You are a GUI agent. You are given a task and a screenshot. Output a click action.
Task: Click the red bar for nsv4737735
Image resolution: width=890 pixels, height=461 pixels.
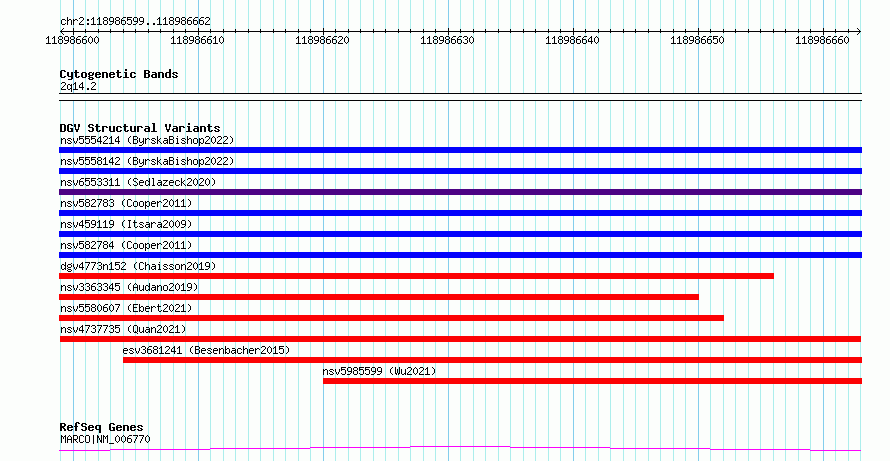(x=460, y=339)
